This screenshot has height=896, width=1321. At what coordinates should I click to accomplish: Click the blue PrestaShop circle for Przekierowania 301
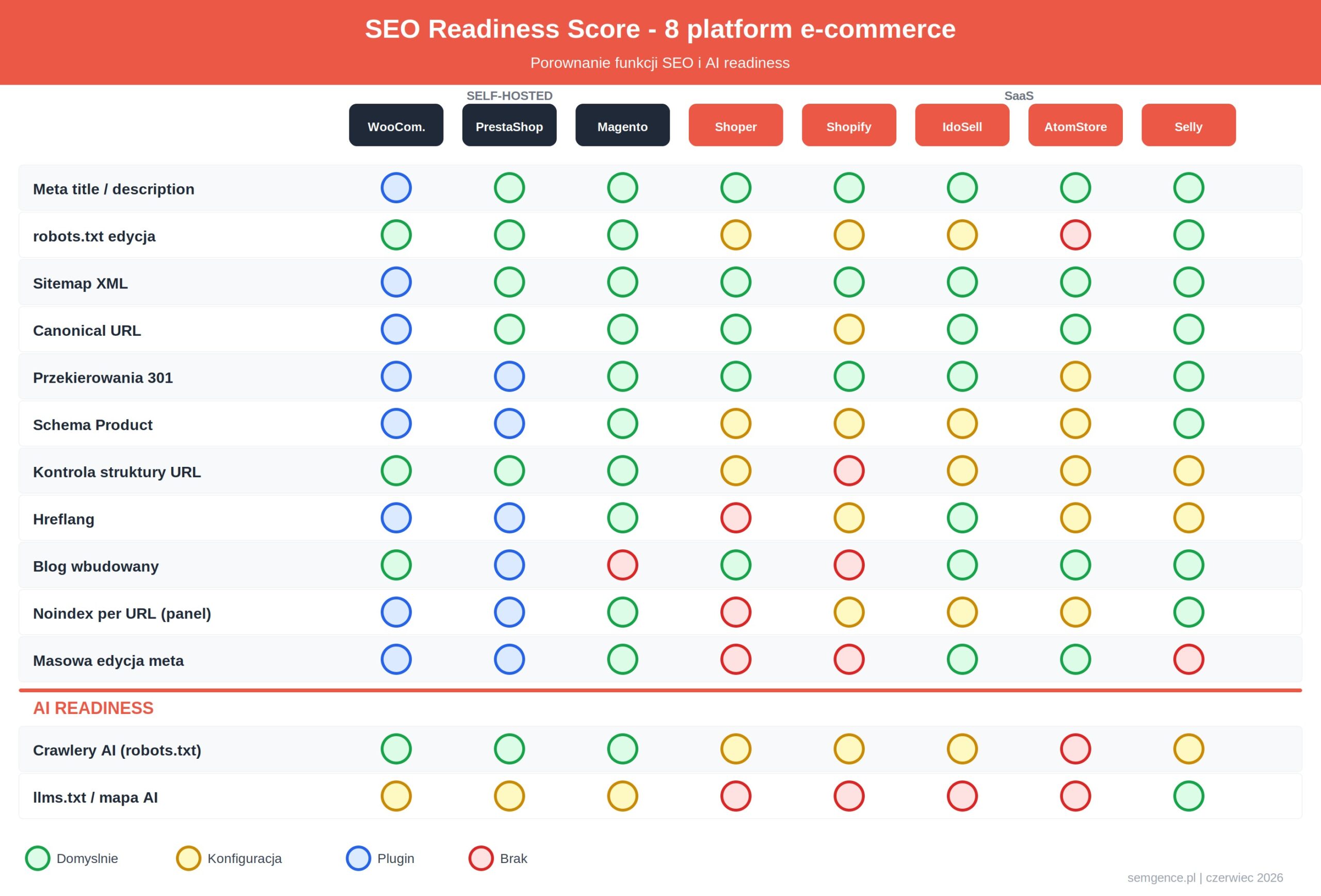tap(509, 376)
